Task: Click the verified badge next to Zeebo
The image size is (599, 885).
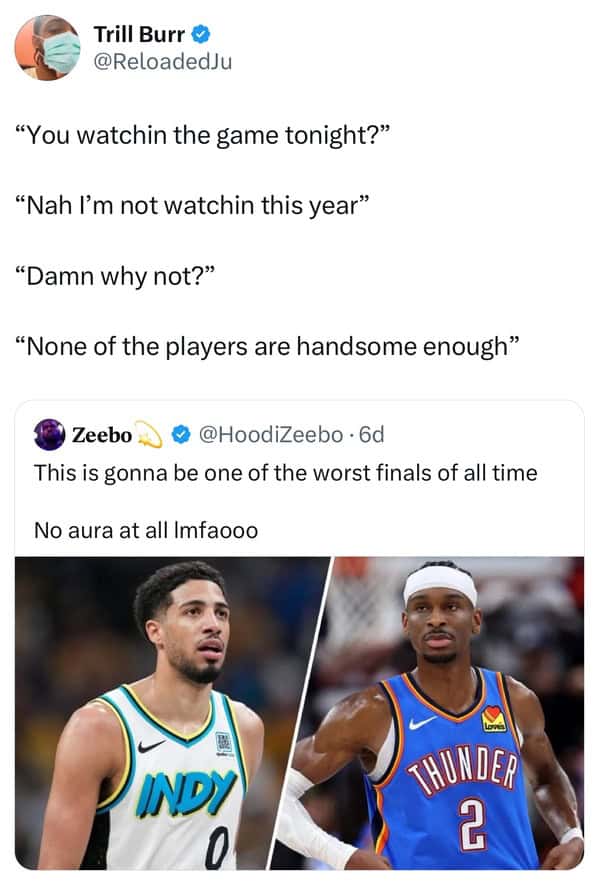Action: tap(180, 435)
